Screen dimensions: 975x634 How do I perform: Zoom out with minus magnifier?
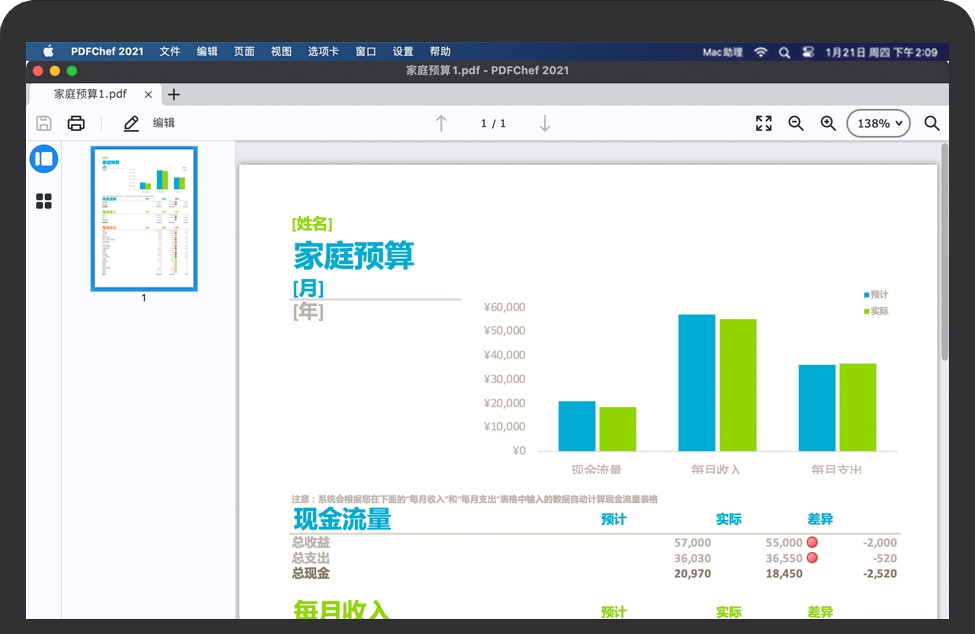point(796,123)
